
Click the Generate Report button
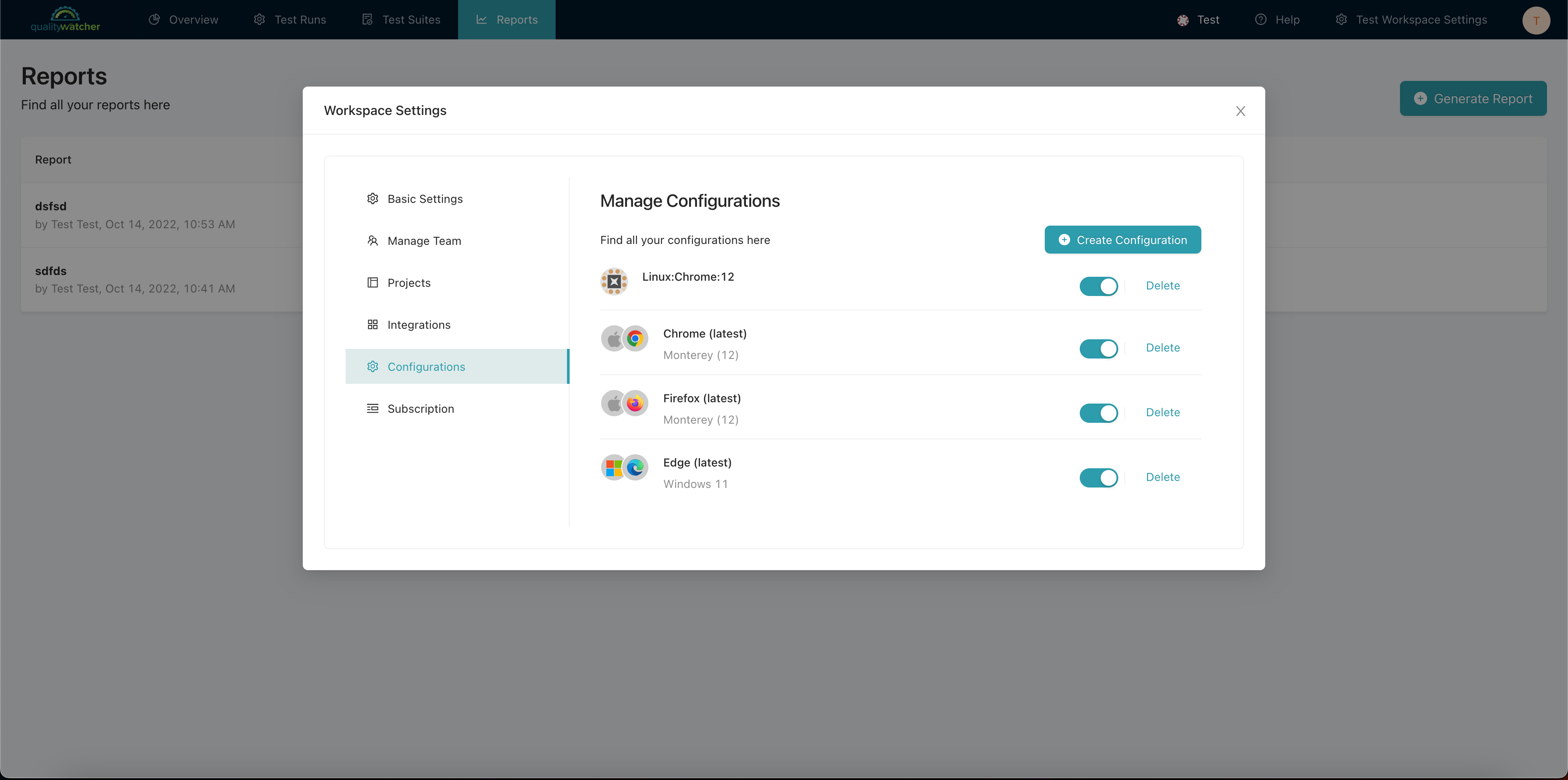[1473, 98]
